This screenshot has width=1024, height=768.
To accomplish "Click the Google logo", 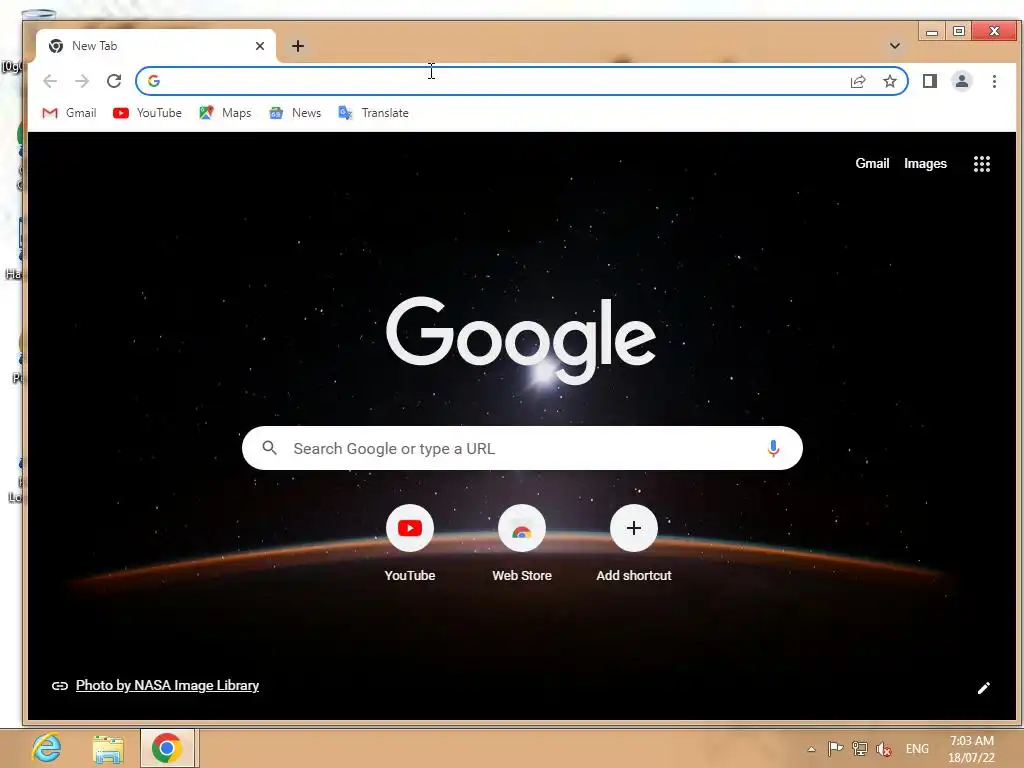I will (x=520, y=340).
